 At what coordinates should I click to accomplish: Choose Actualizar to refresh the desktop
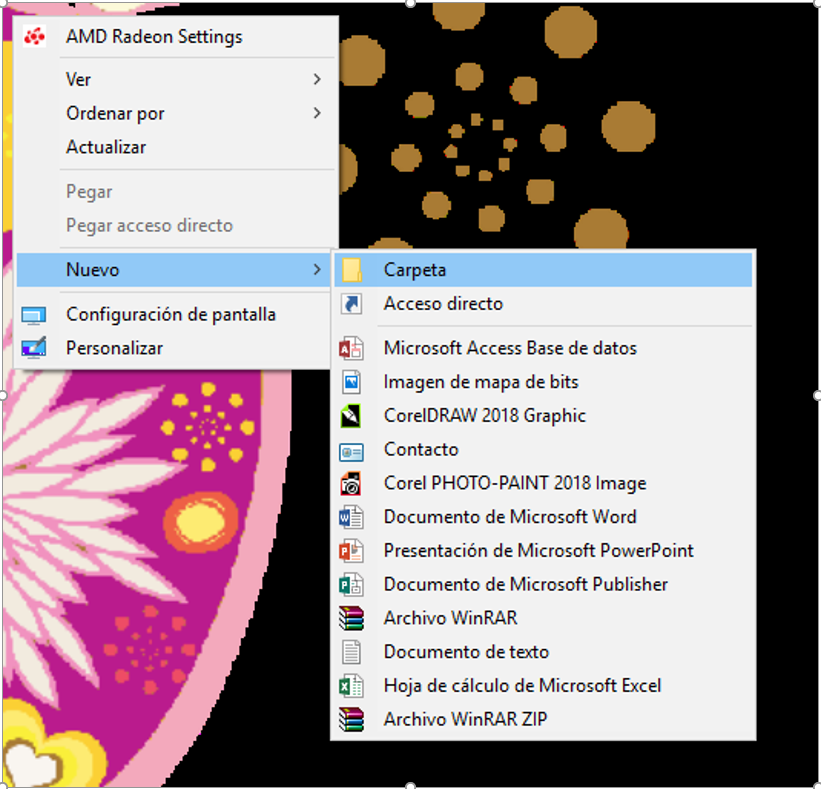(176, 147)
